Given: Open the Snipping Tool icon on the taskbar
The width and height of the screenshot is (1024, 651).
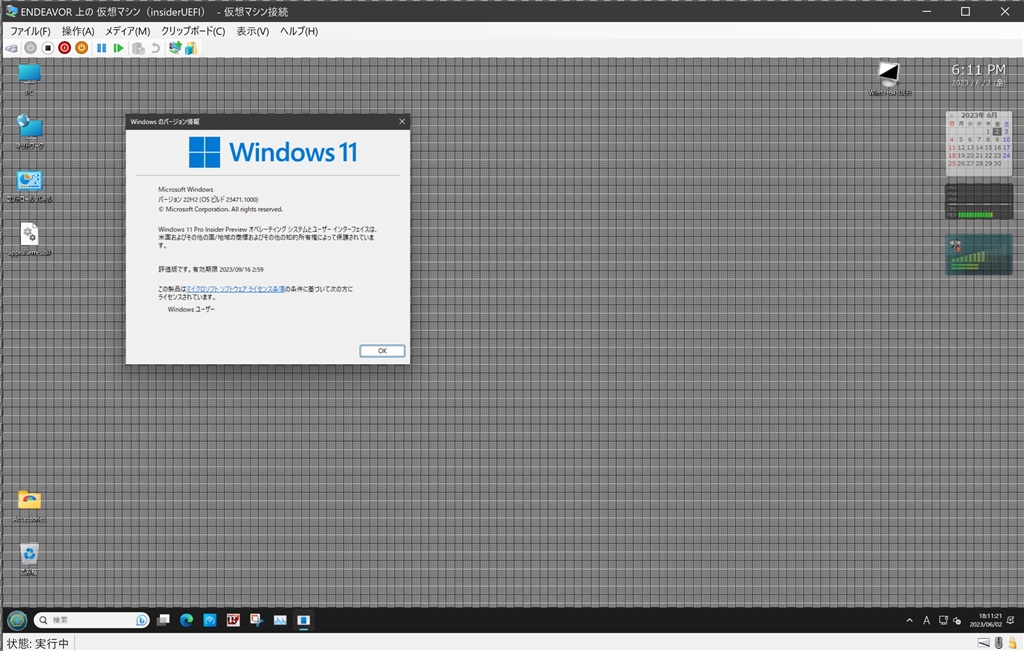Looking at the screenshot, I should (x=257, y=620).
